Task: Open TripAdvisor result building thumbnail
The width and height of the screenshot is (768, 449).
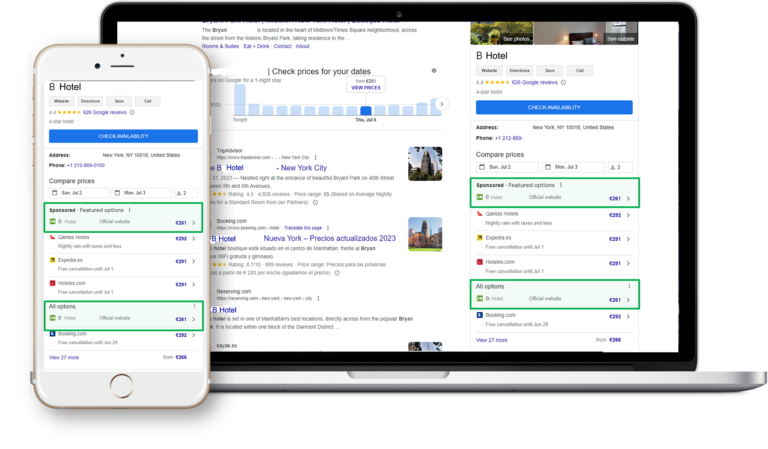Action: 425,164
